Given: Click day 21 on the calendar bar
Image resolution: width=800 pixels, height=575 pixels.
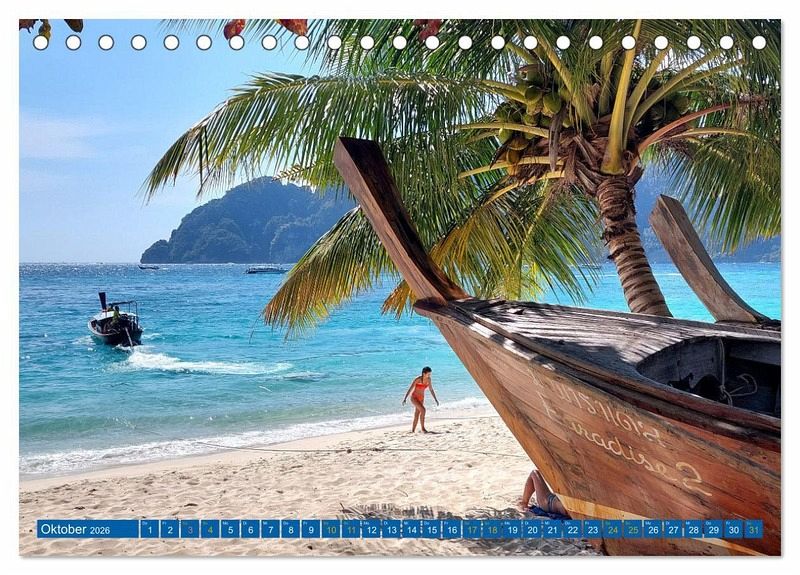Looking at the screenshot, I should click(x=552, y=529).
